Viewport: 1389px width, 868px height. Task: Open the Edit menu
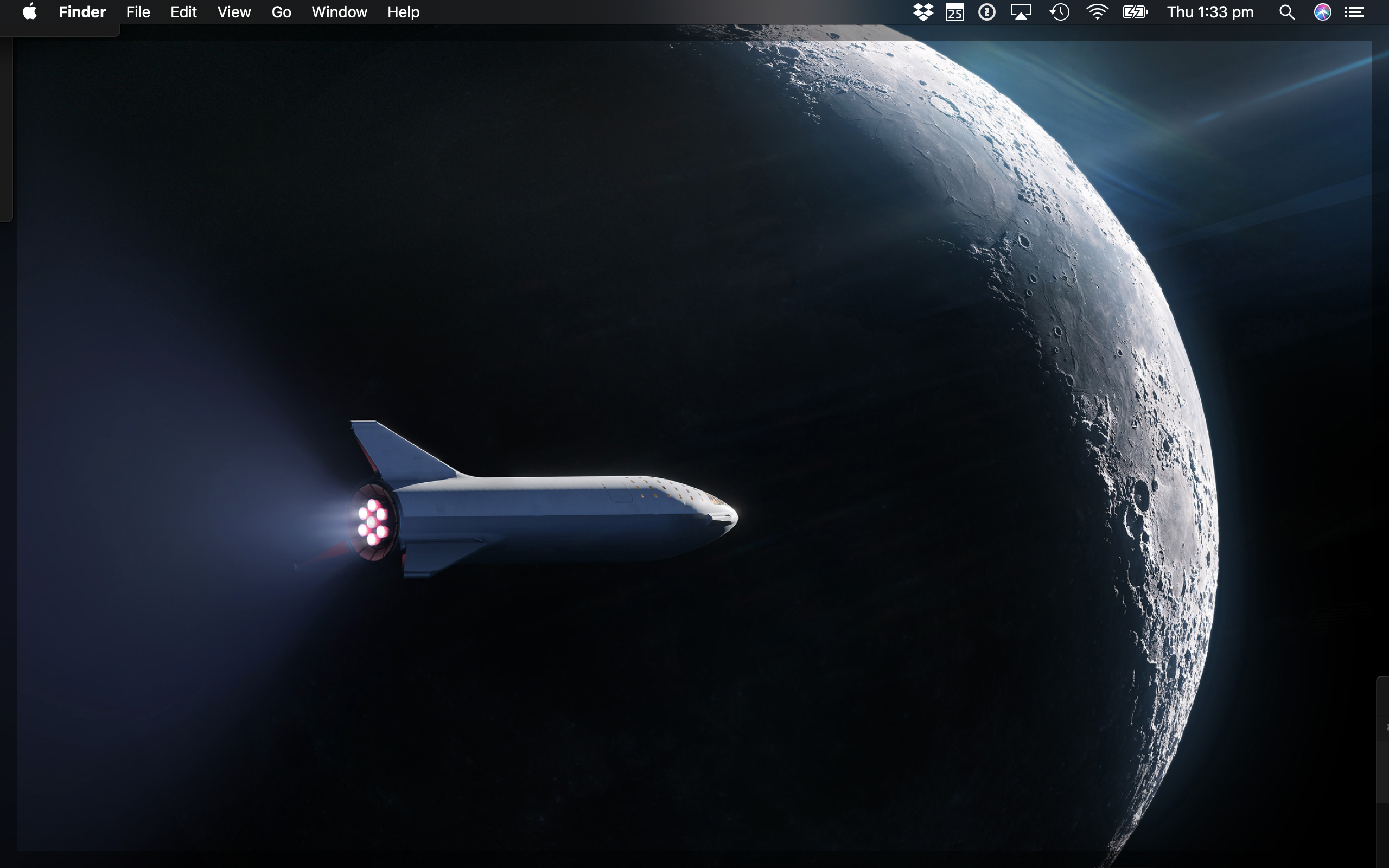click(183, 12)
